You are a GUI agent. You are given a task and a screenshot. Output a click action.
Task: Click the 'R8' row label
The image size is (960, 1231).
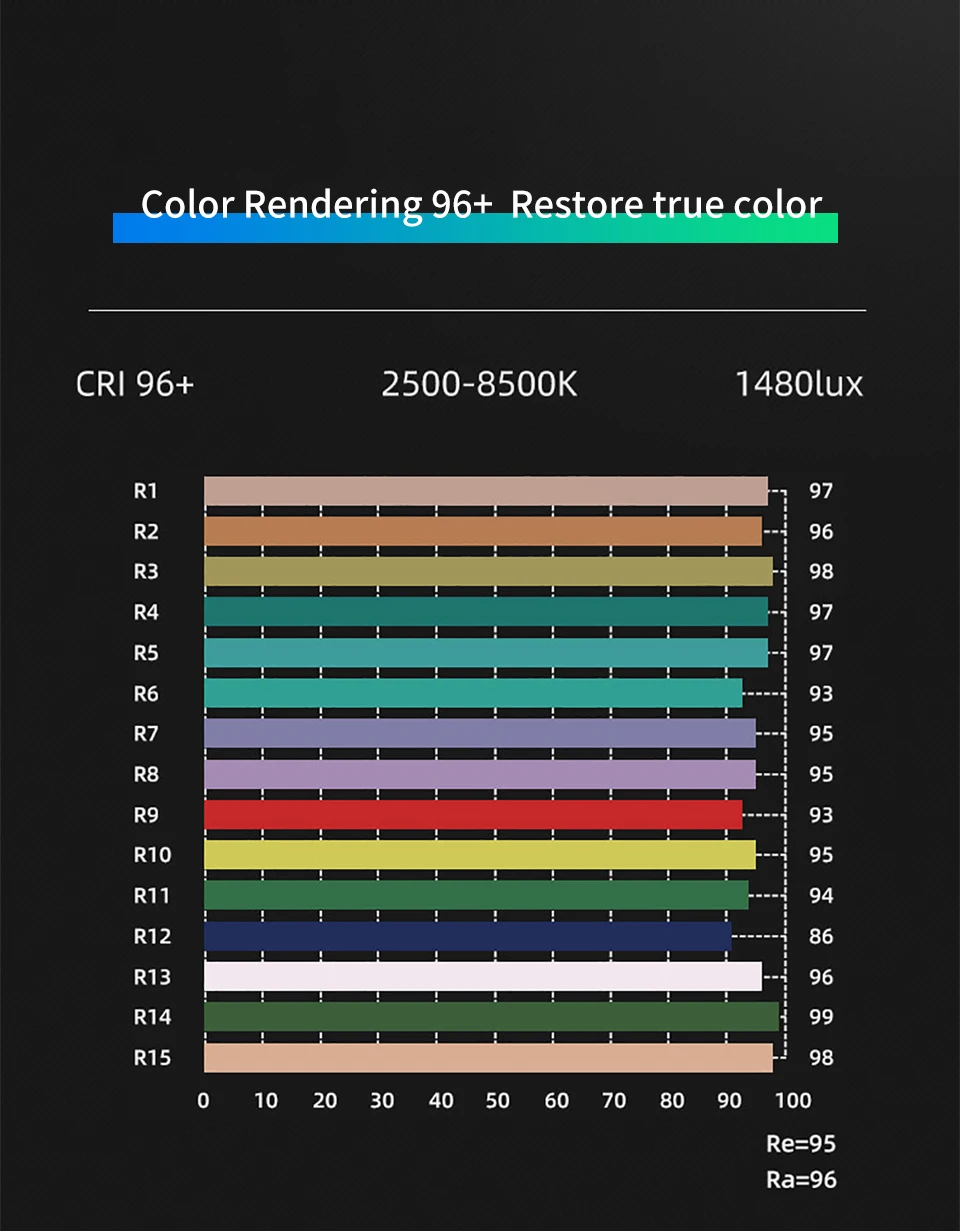(146, 774)
